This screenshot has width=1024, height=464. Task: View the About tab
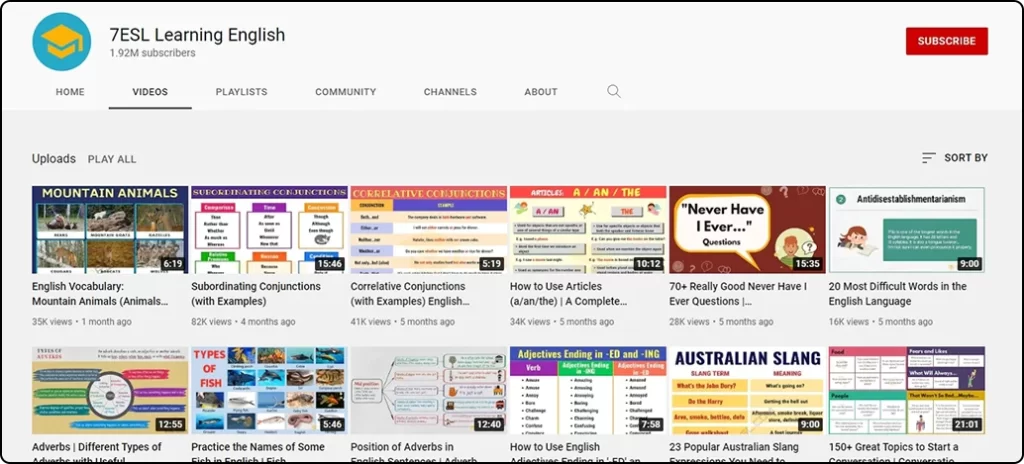pos(541,92)
